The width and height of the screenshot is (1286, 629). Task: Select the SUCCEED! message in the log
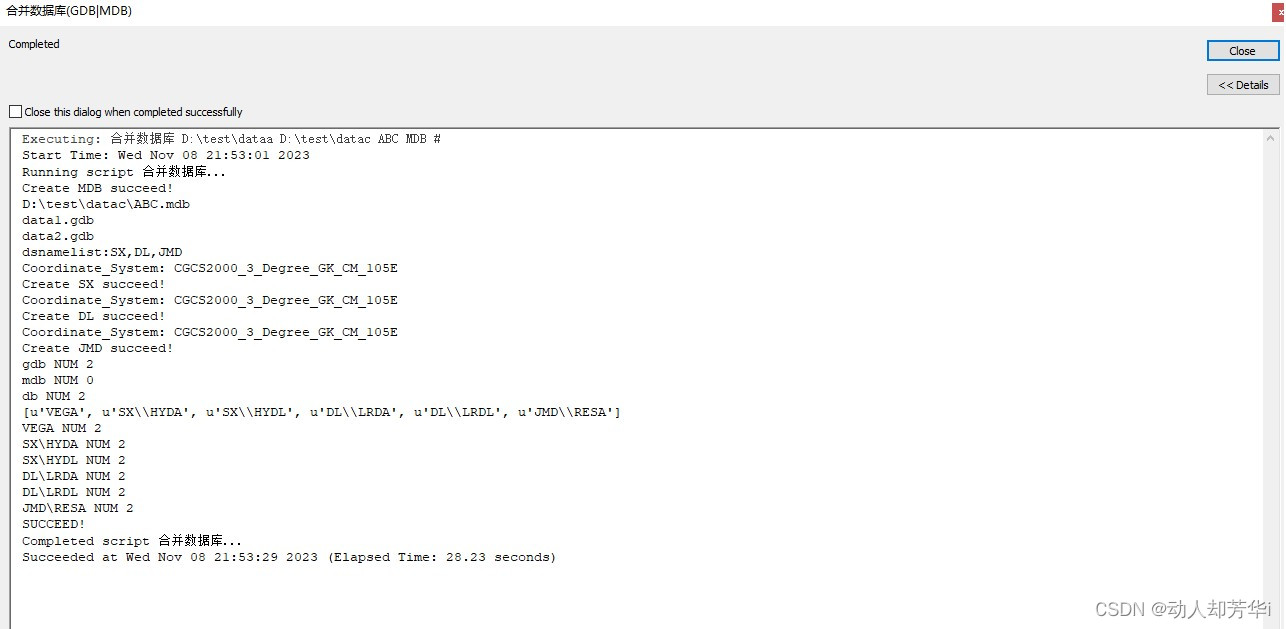point(52,523)
